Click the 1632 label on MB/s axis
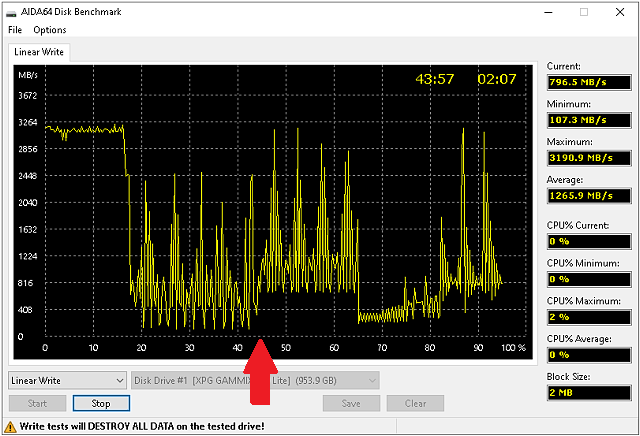The image size is (640, 436). [x=27, y=230]
